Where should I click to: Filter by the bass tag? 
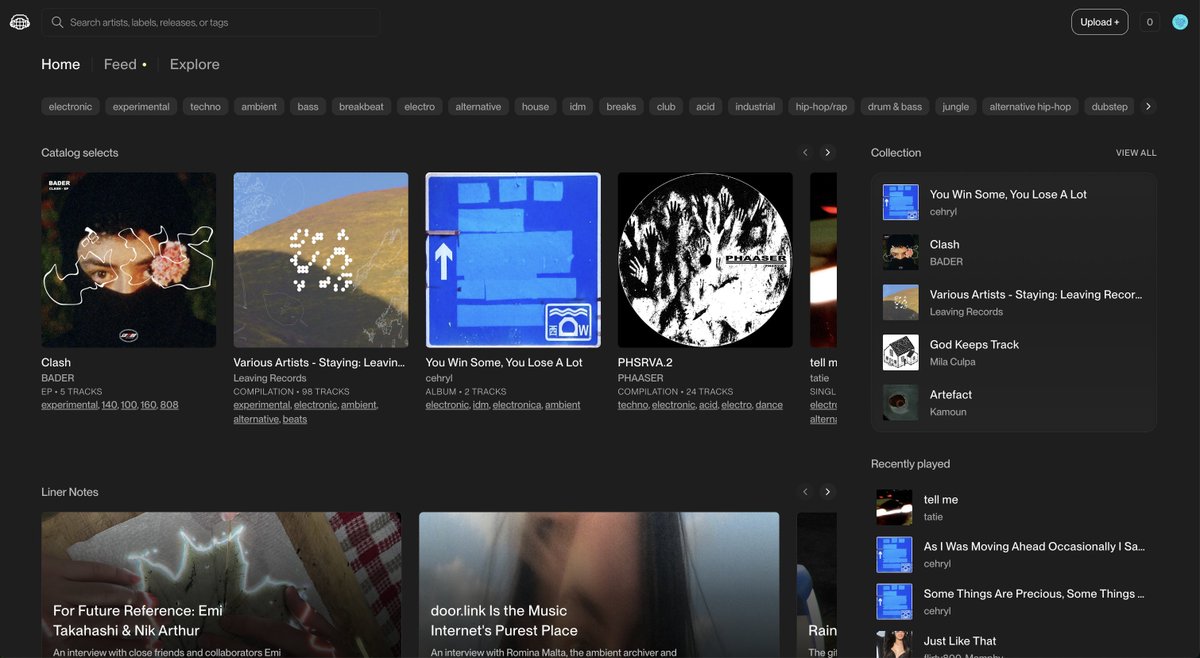(x=308, y=106)
